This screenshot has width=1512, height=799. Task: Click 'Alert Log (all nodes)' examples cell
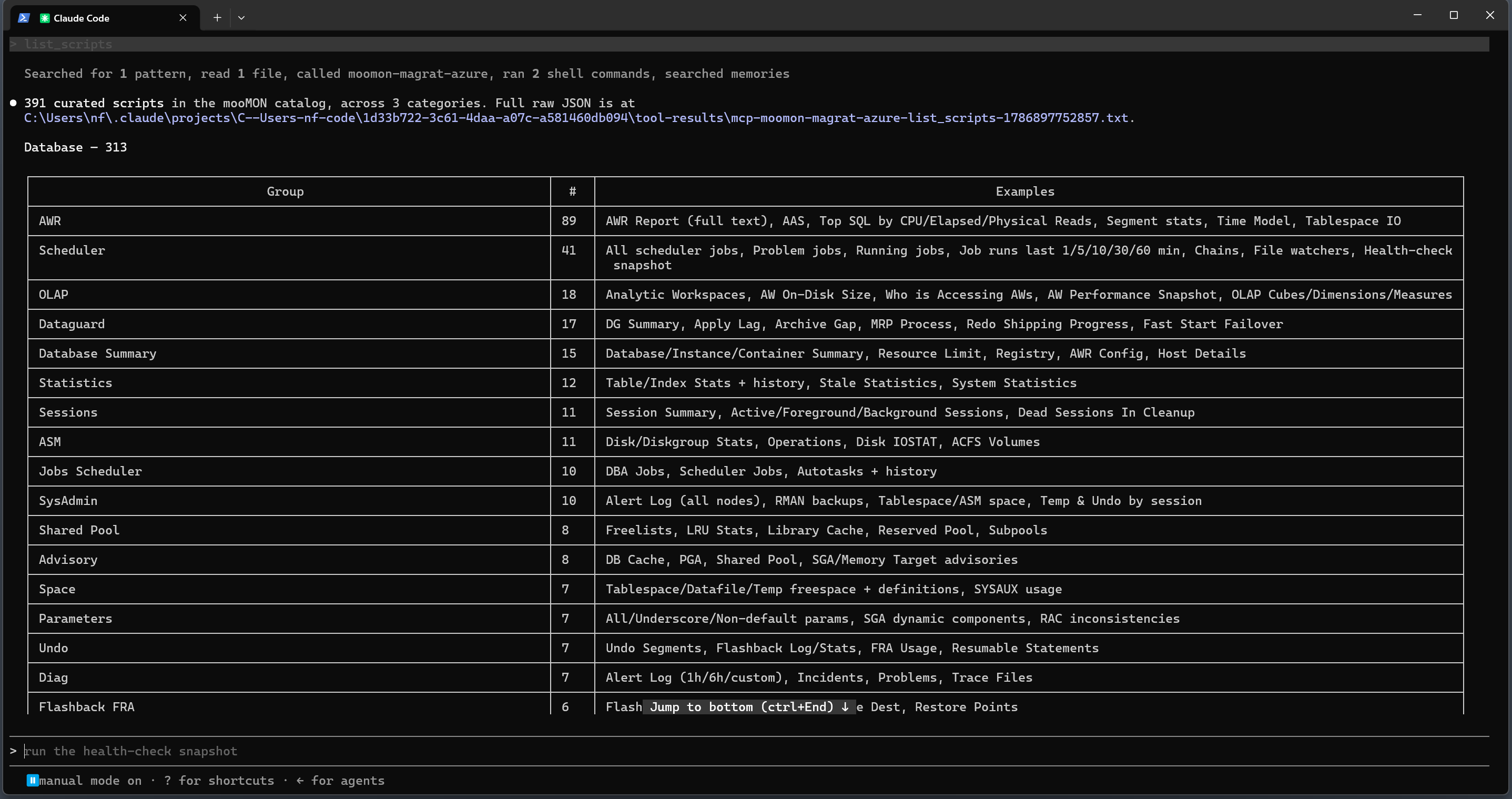pyautogui.click(x=1029, y=501)
